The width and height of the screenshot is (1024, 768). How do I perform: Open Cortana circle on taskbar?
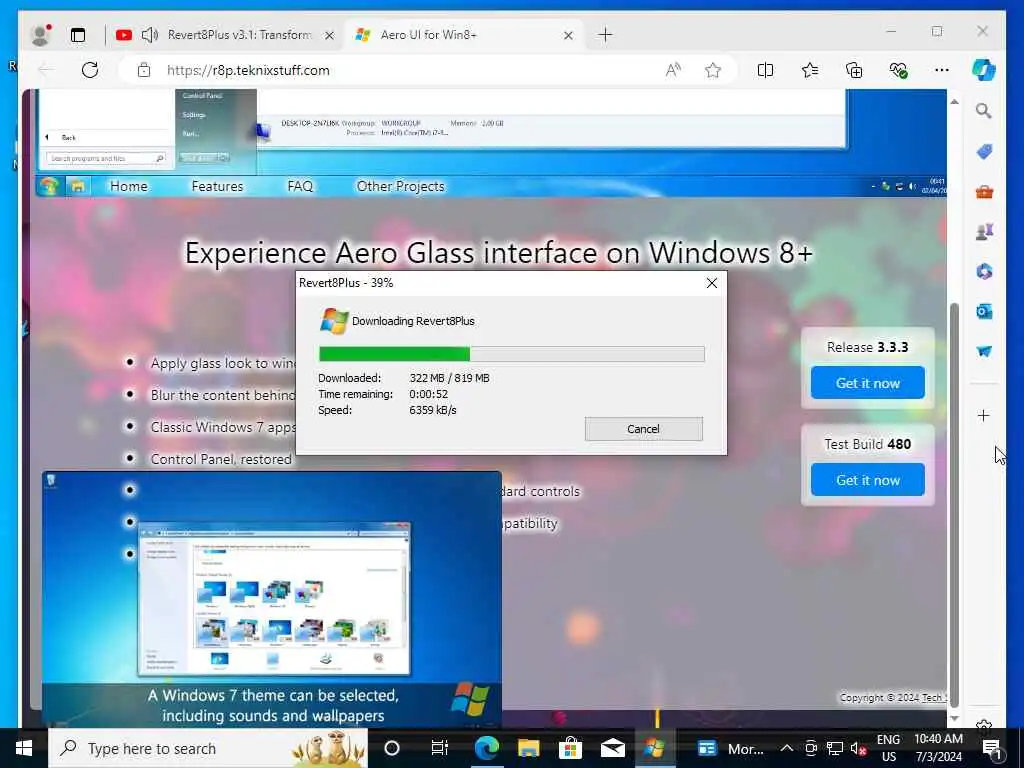[x=392, y=748]
